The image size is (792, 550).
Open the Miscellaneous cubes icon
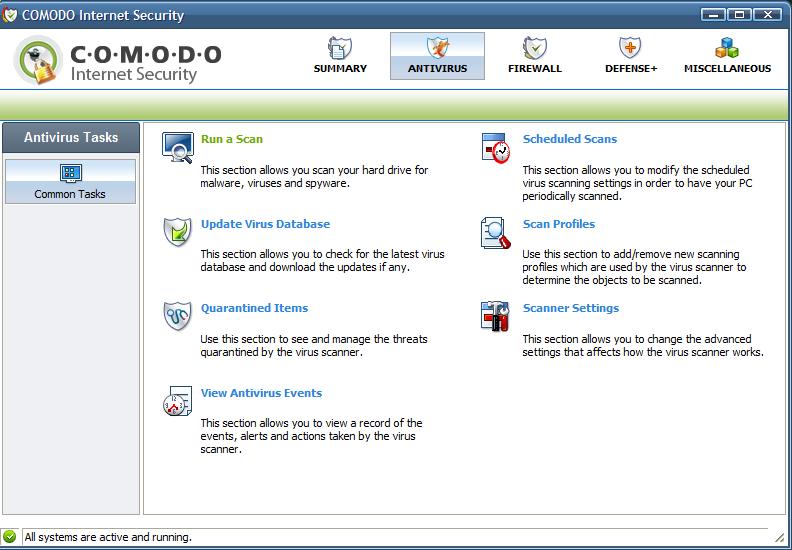(x=727, y=48)
